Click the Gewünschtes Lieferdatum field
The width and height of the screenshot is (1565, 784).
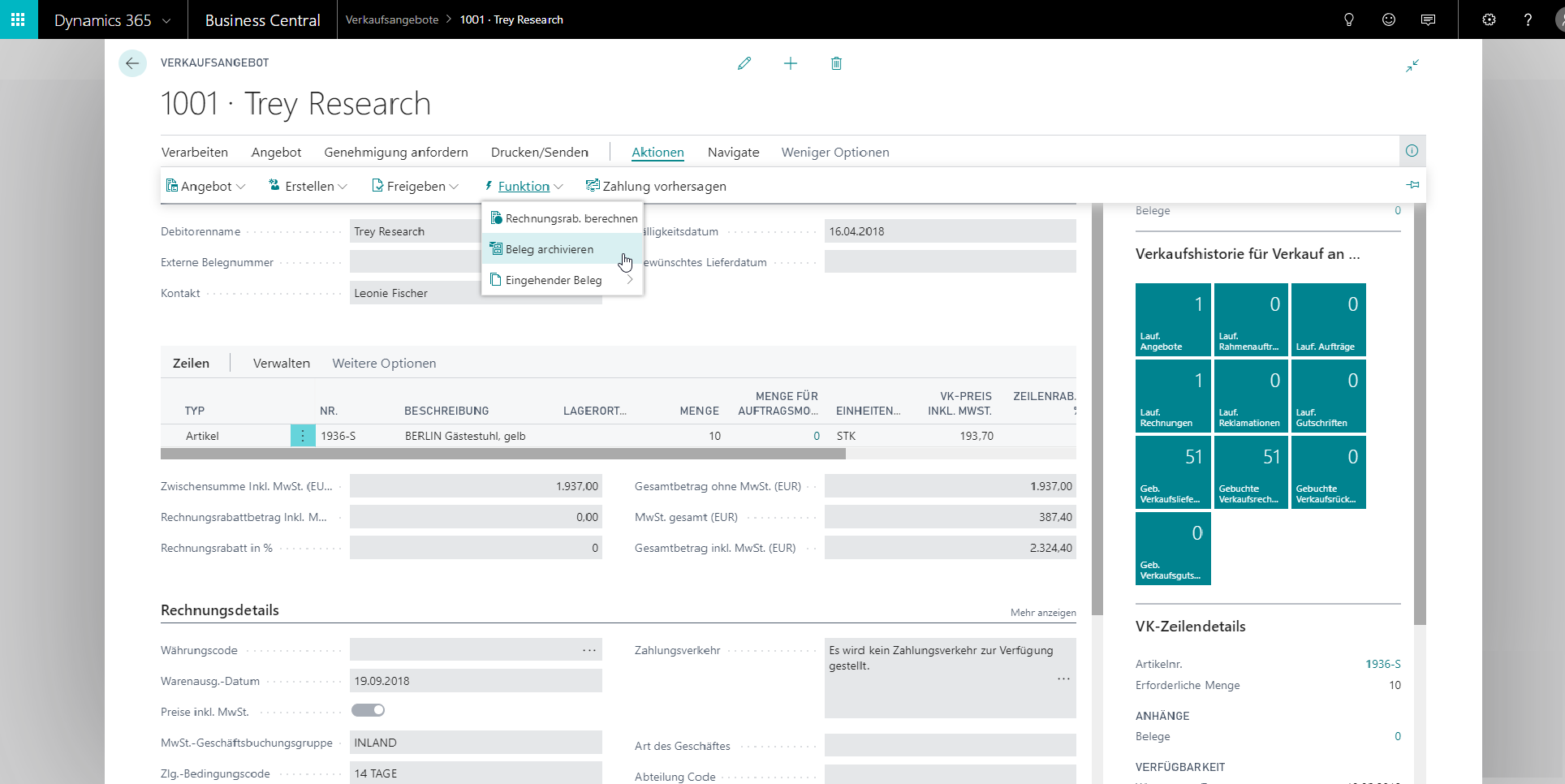[x=951, y=262]
